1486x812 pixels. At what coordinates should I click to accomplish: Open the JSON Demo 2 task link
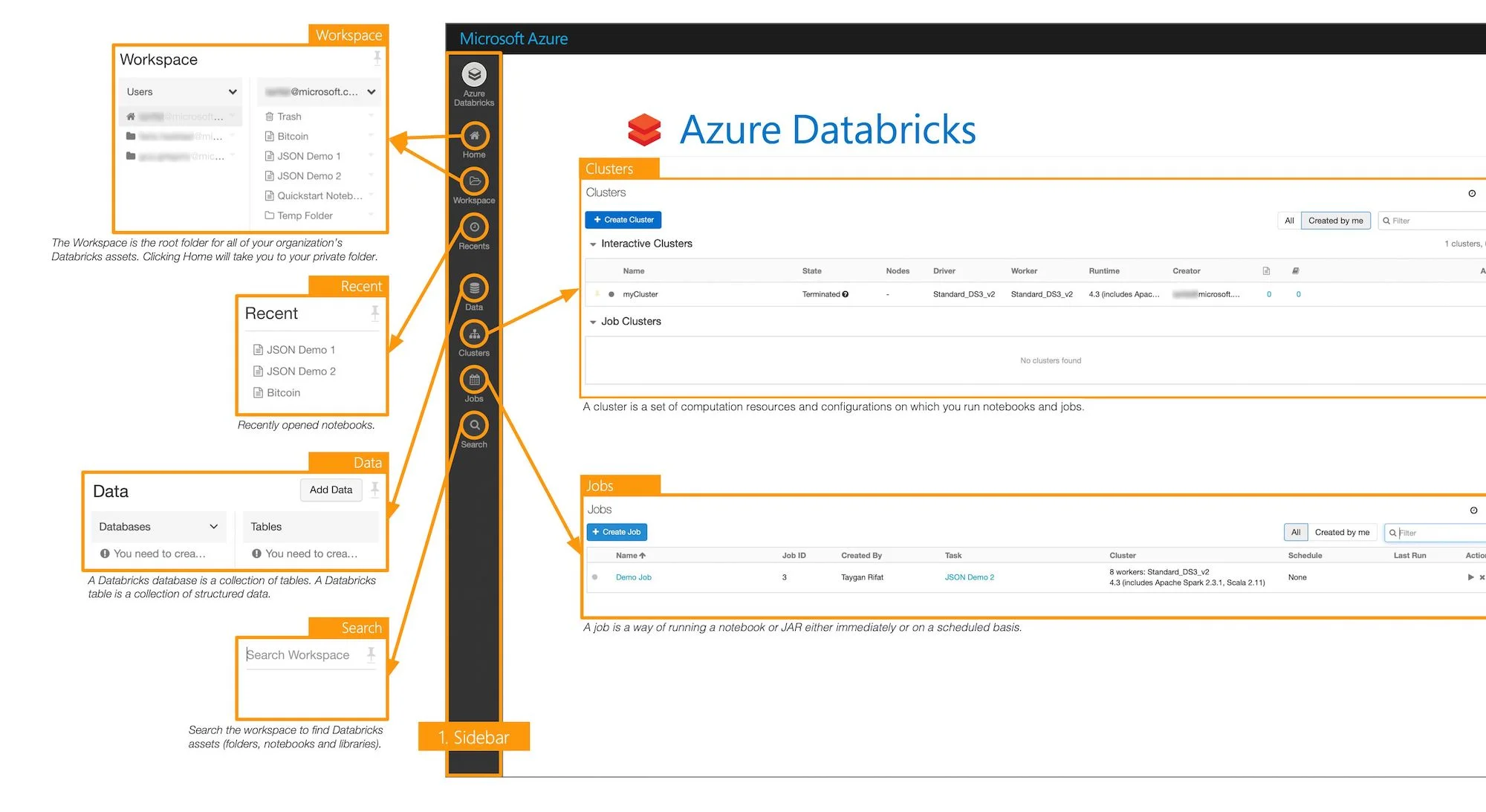point(969,577)
